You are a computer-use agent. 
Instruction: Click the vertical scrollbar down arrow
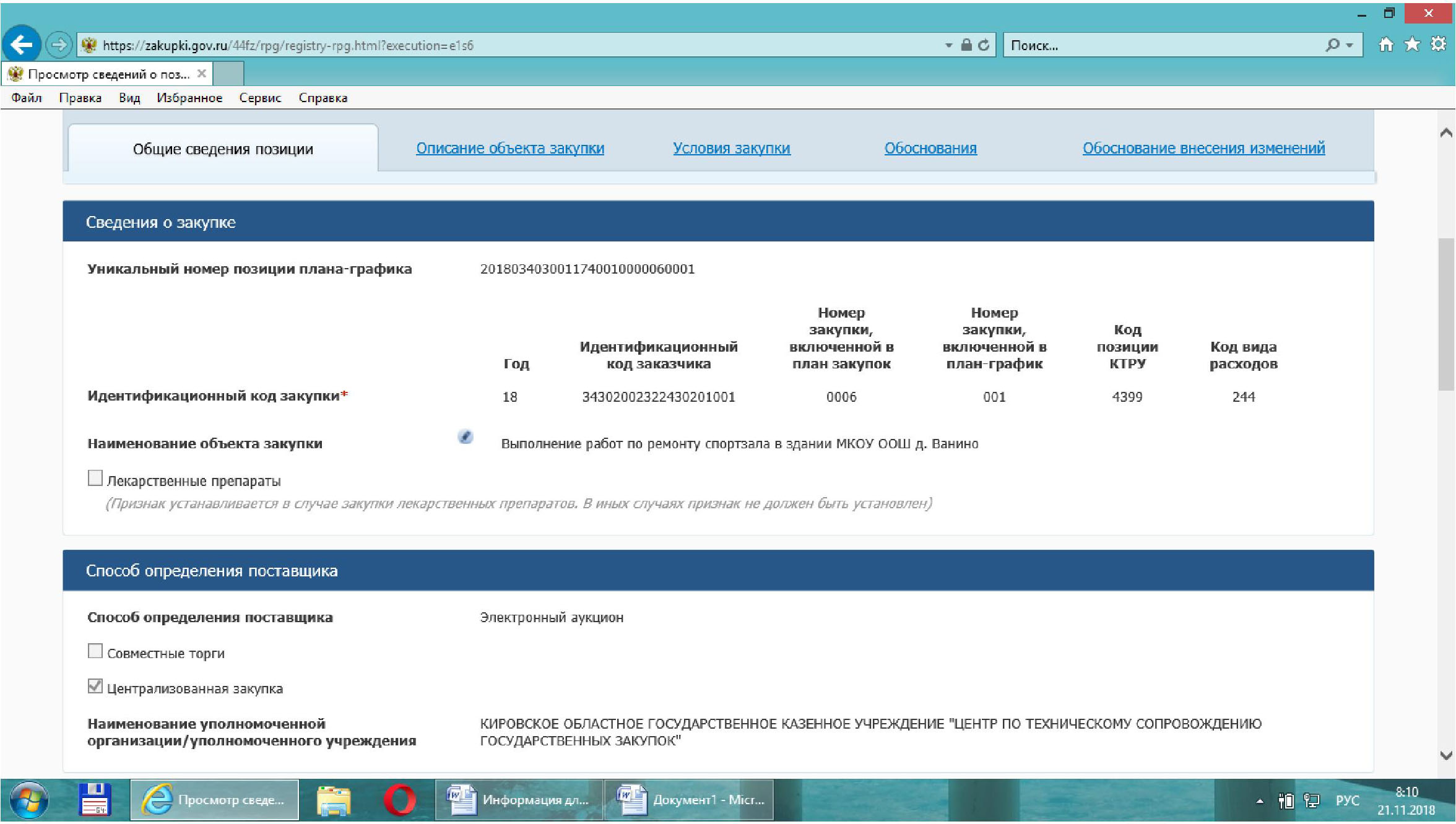pyautogui.click(x=1446, y=755)
